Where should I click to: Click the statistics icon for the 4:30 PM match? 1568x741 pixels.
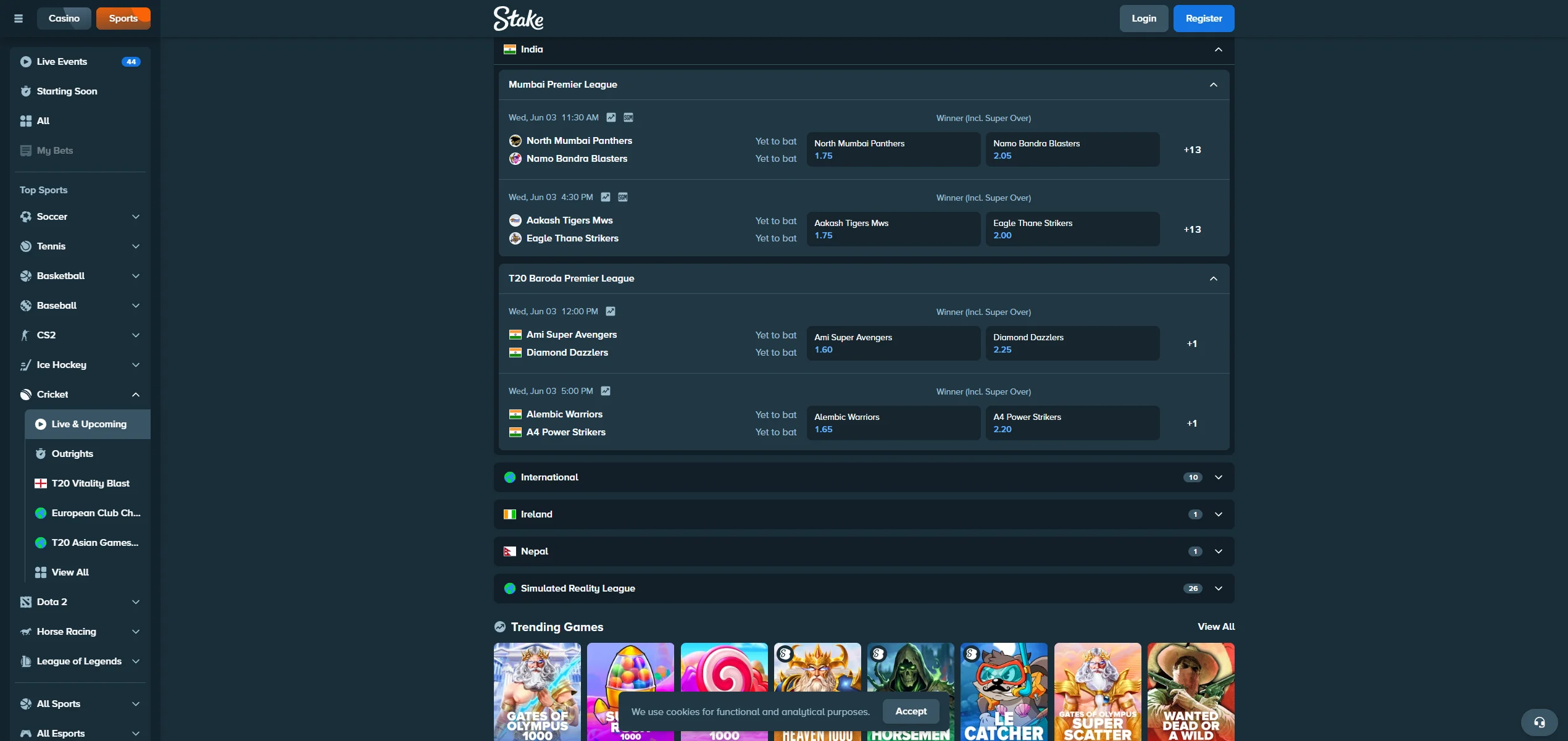tap(606, 197)
